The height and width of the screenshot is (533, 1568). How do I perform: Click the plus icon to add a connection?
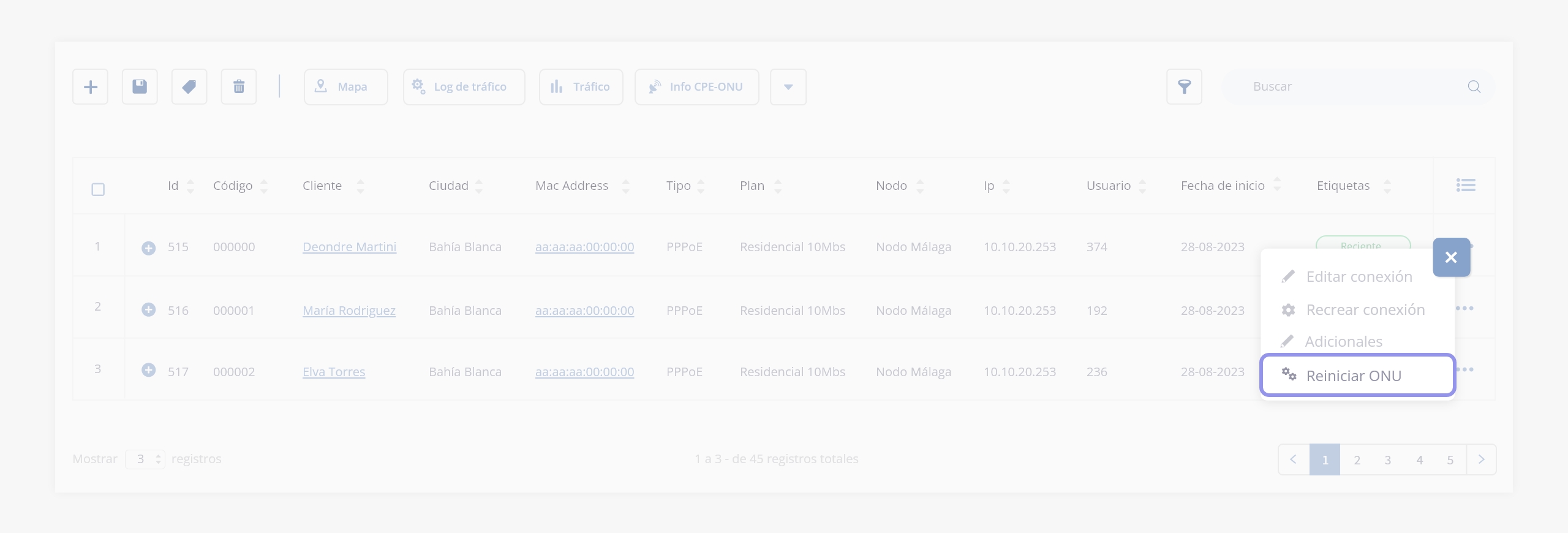tap(90, 87)
